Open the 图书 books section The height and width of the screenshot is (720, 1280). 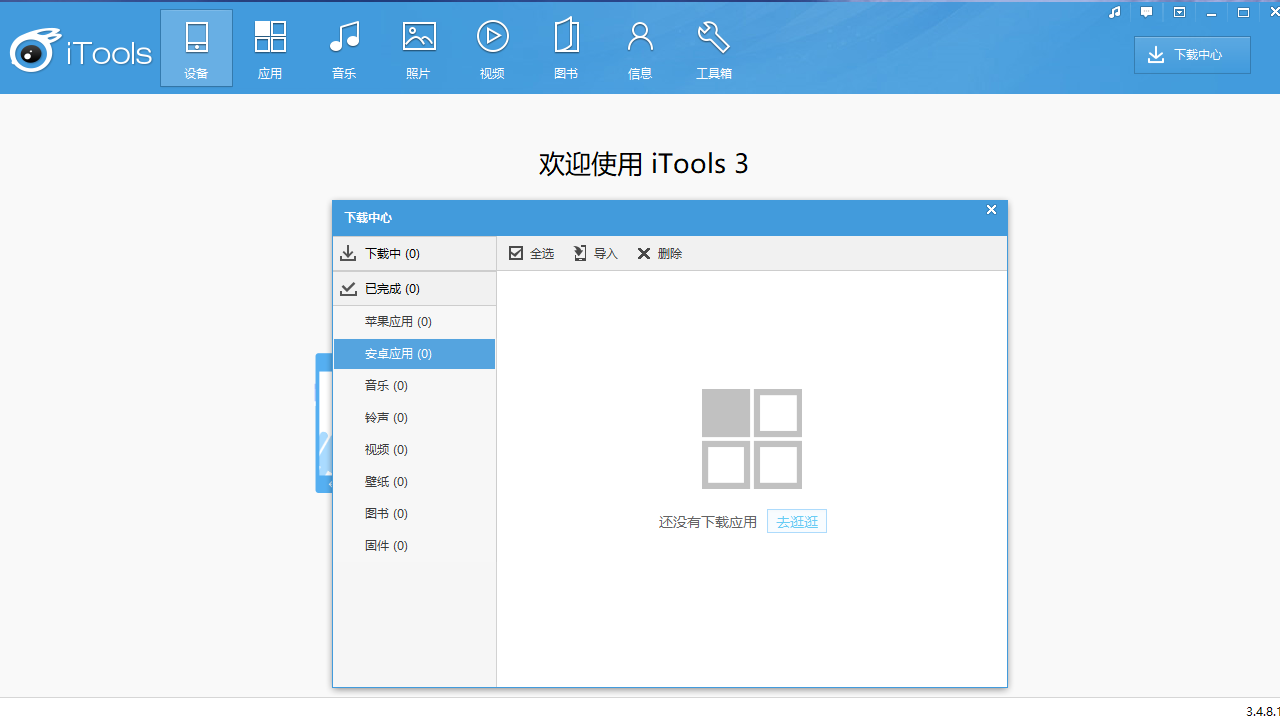(566, 47)
